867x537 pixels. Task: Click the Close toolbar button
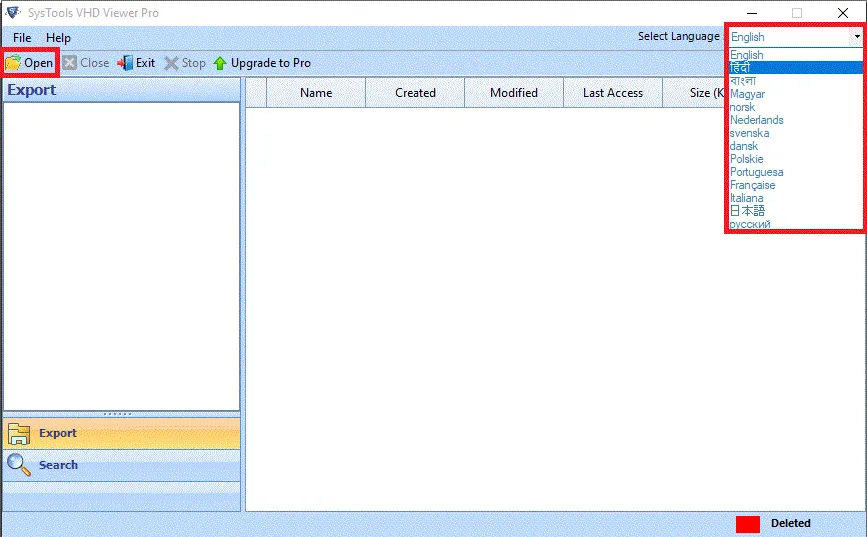[86, 63]
